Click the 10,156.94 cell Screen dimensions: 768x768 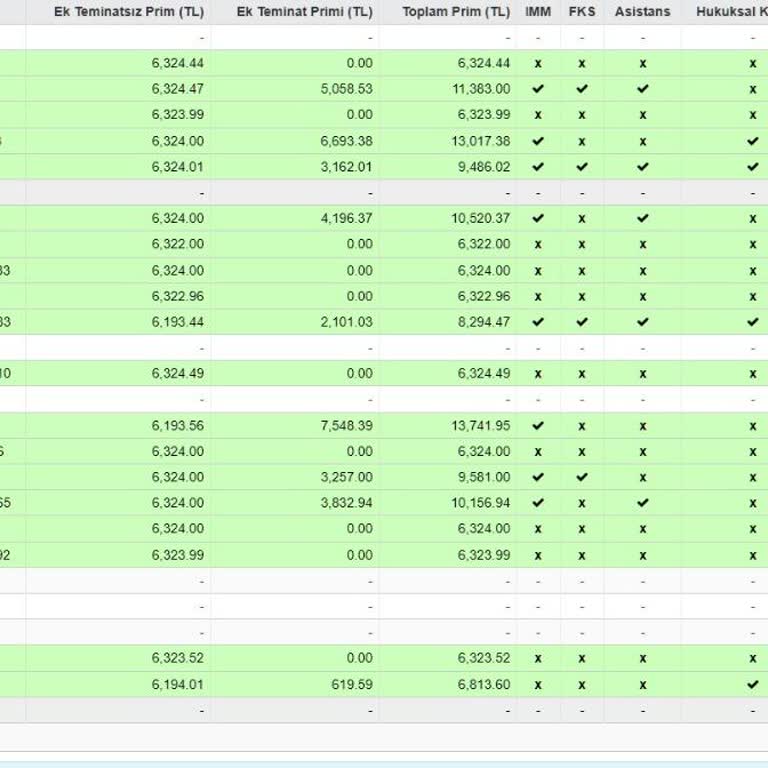click(x=481, y=503)
